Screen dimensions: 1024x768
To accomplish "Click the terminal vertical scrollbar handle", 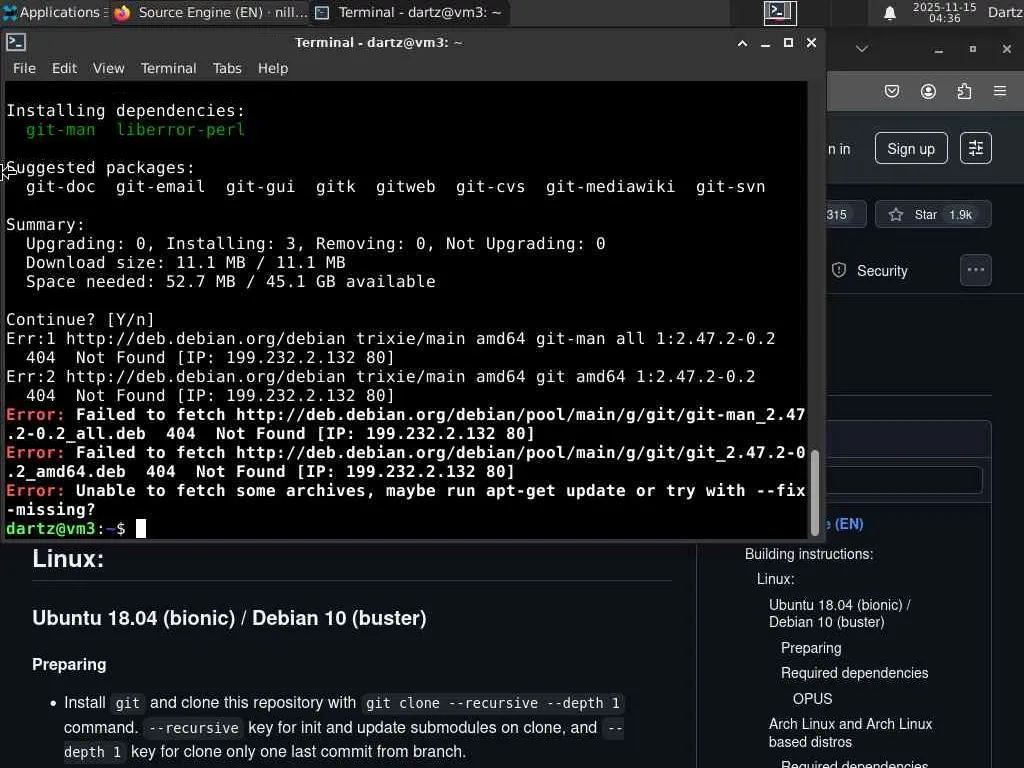I will (x=814, y=492).
